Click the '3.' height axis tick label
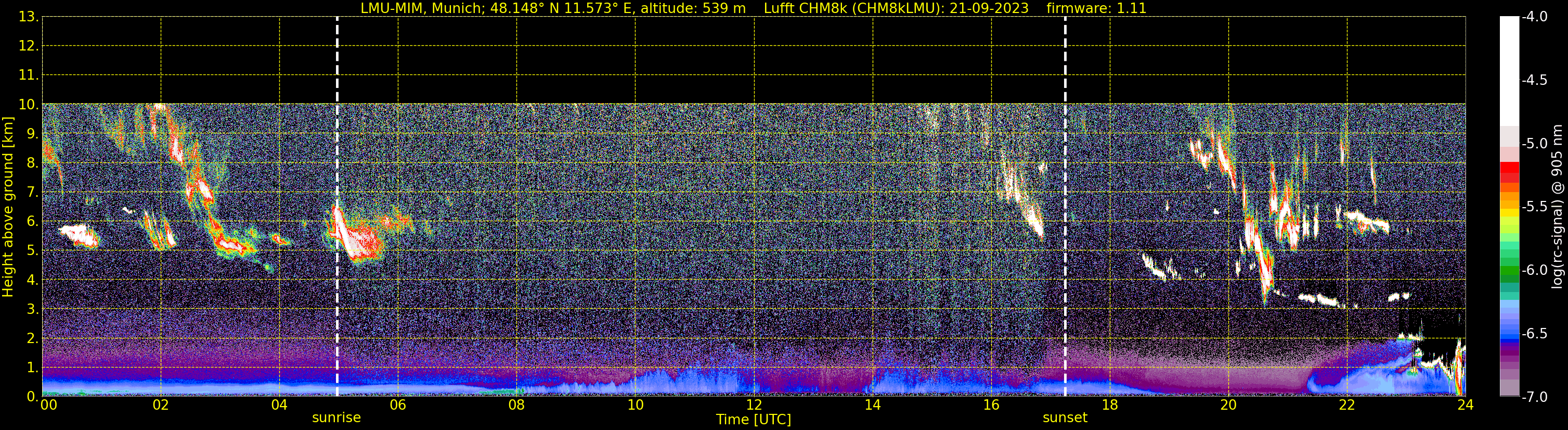Viewport: 1568px width, 430px height. coord(33,309)
